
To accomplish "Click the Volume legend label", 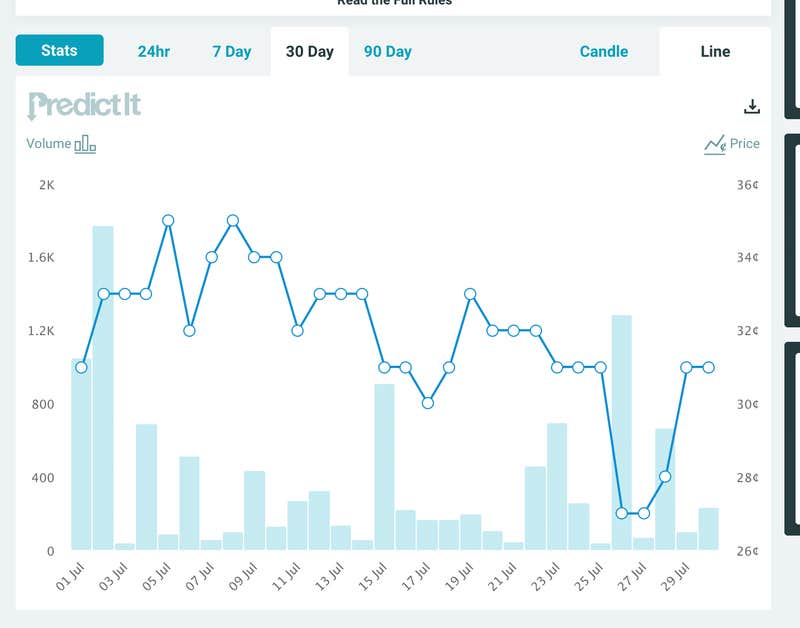I will pos(48,144).
